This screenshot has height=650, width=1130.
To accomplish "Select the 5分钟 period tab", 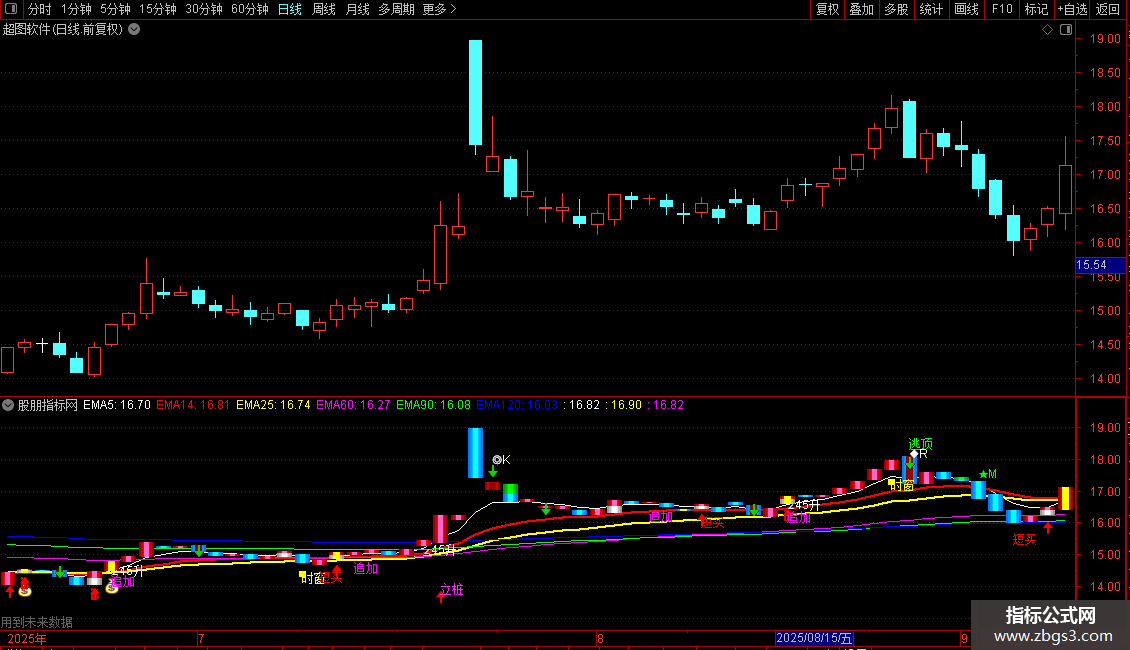I will pos(115,9).
